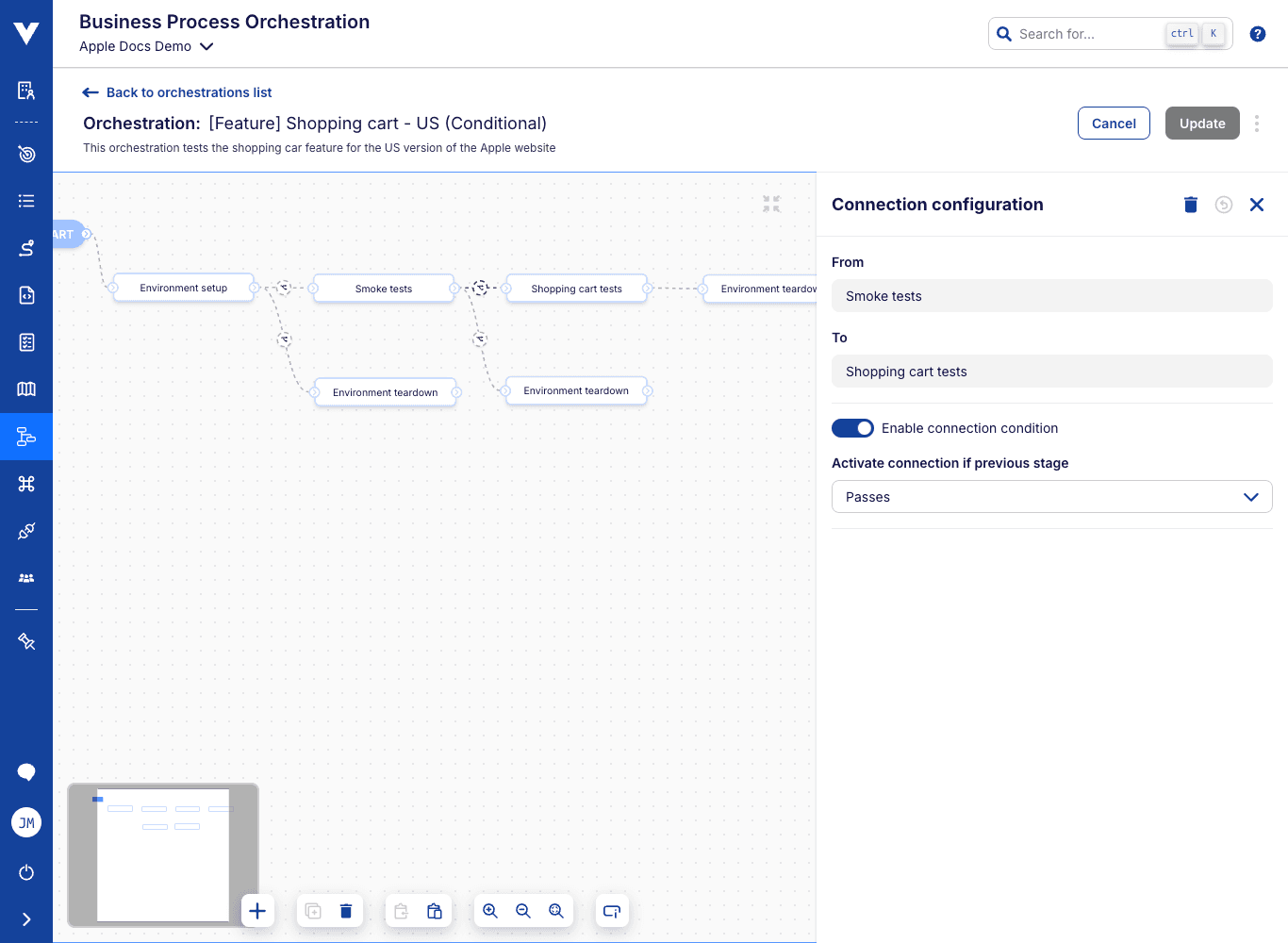Click the Update button
1288x943 pixels.
[x=1202, y=124]
